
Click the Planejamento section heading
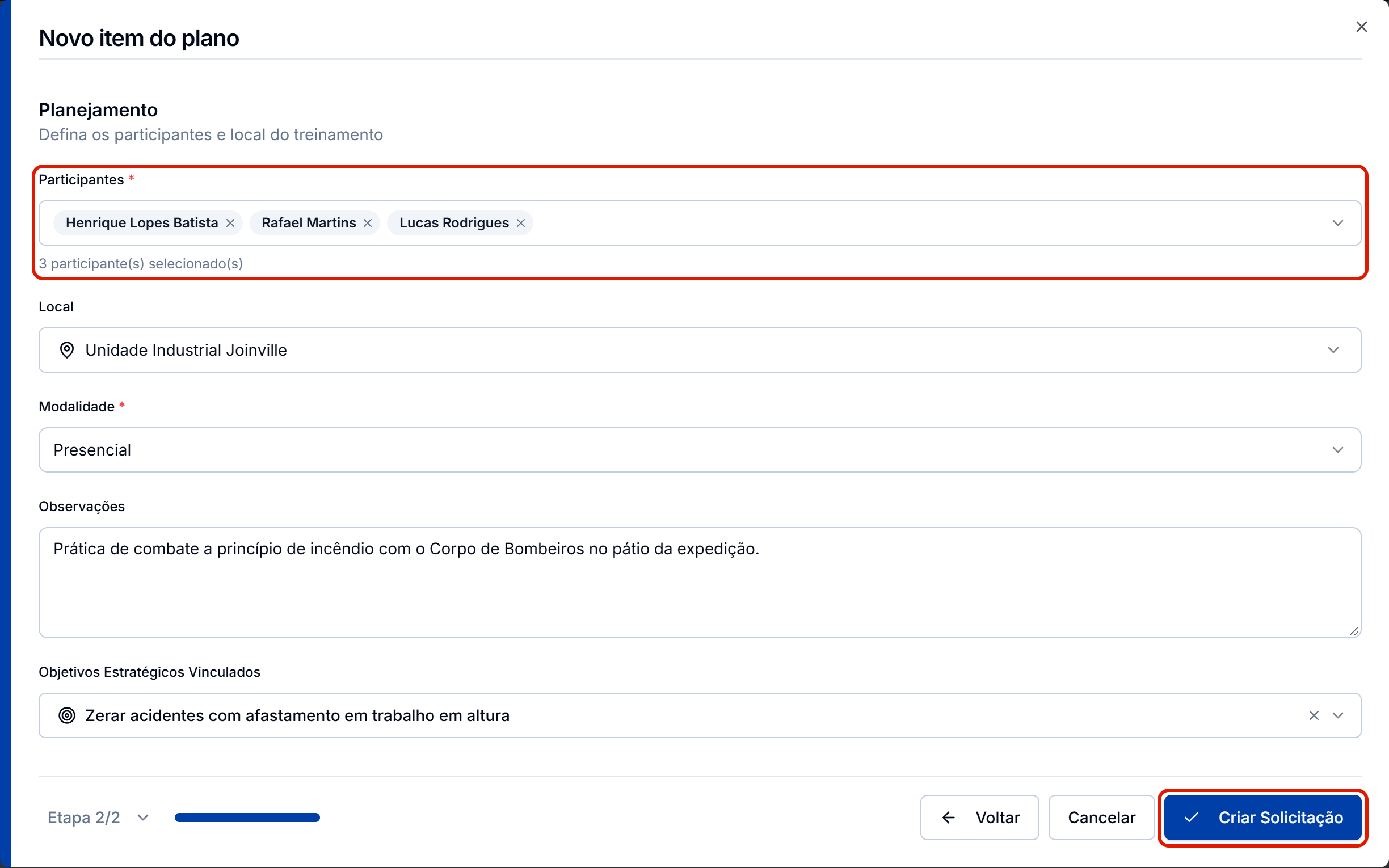(98, 109)
